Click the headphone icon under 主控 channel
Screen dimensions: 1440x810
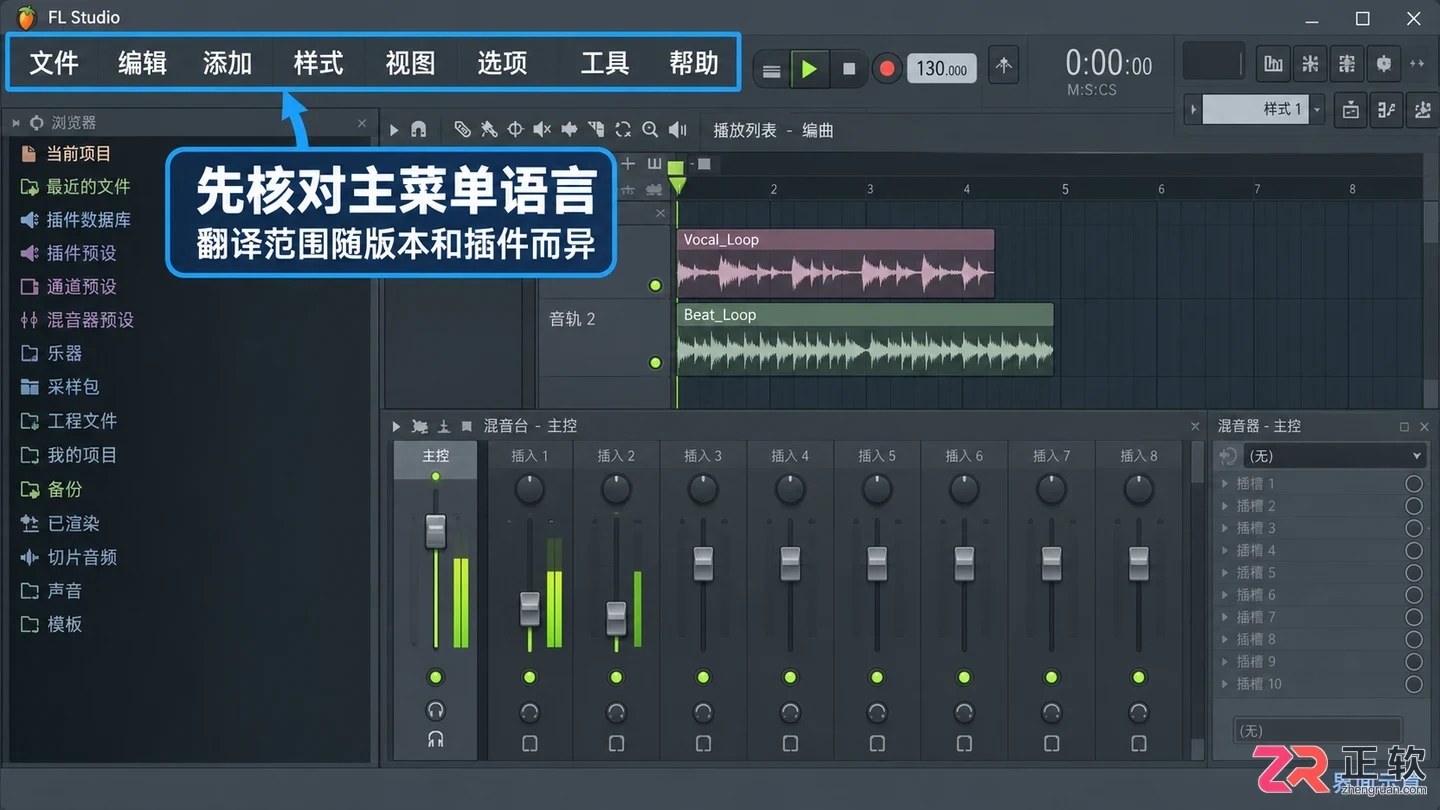coord(435,711)
